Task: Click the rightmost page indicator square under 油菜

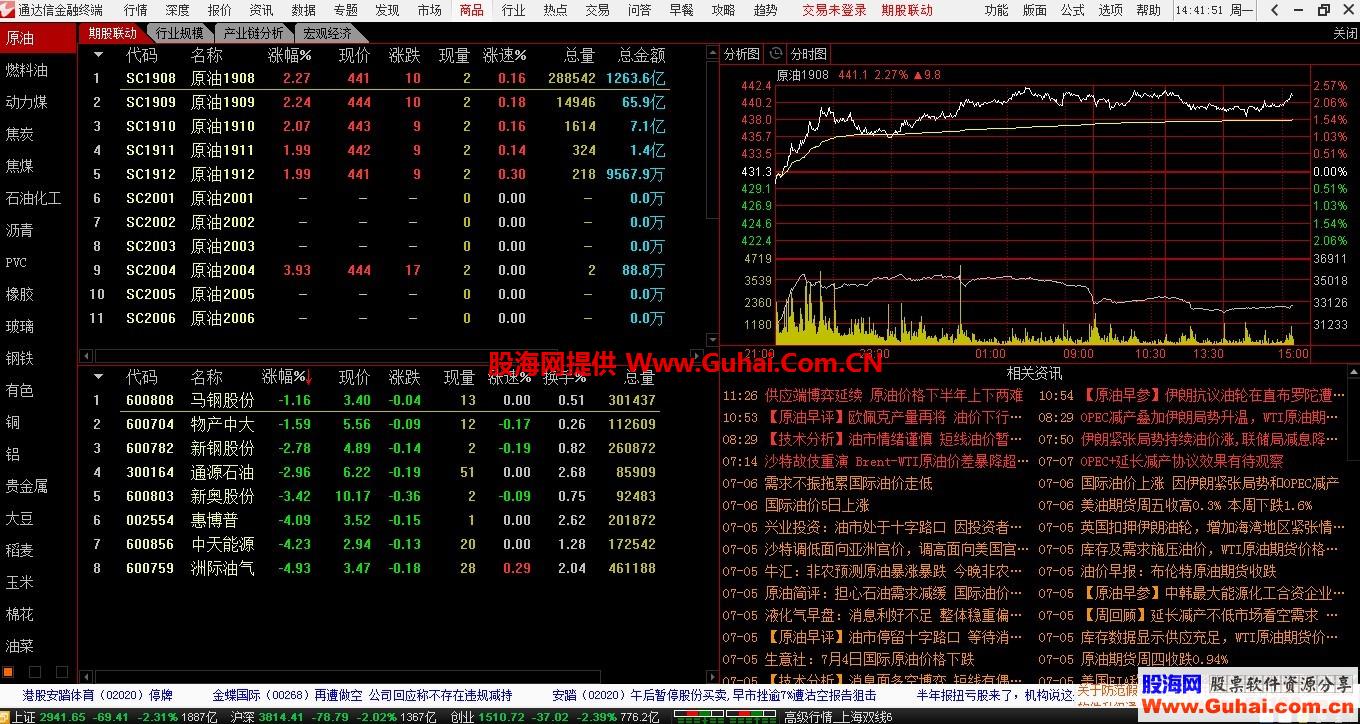Action: click(62, 672)
